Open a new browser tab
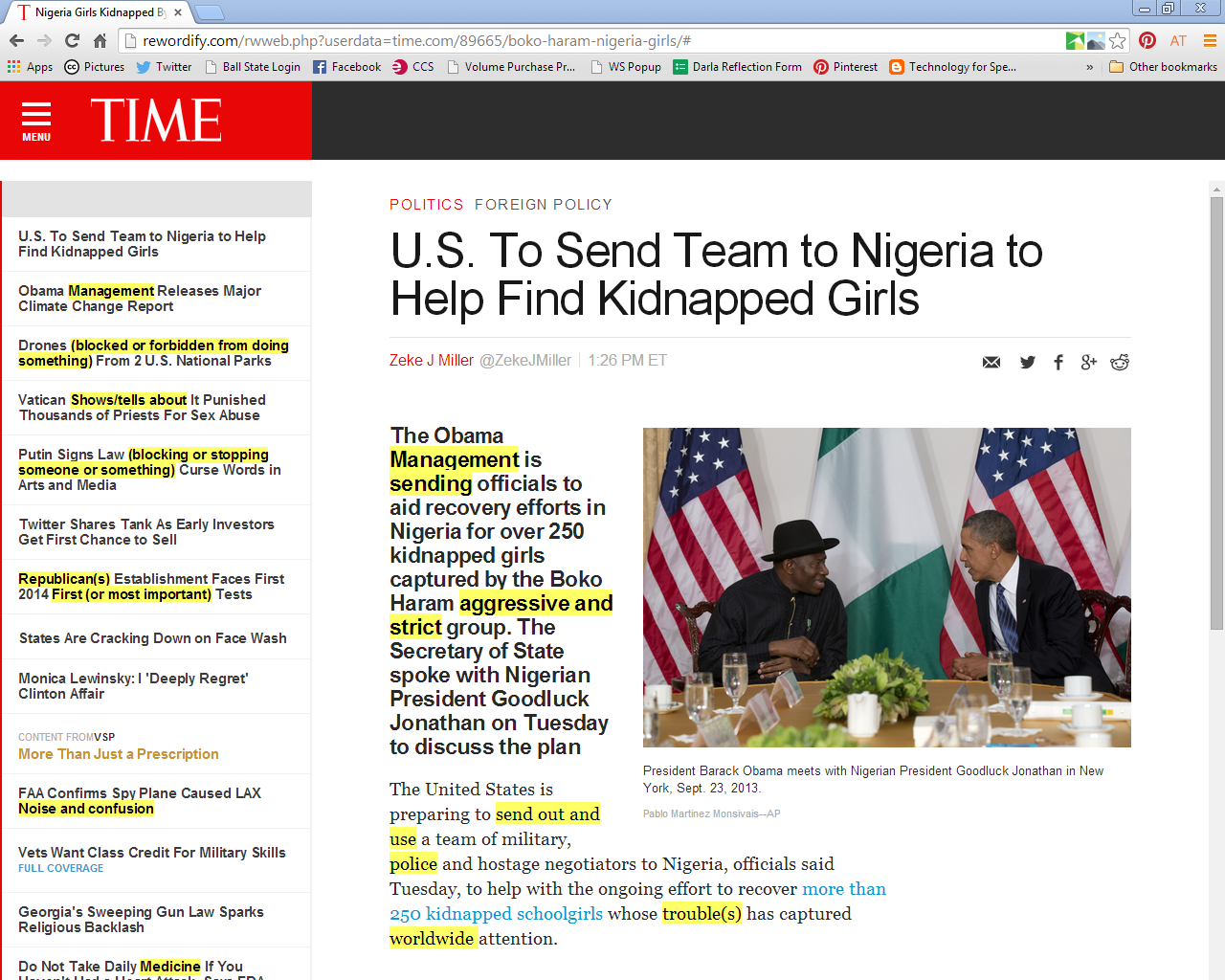The width and height of the screenshot is (1225, 980). pos(210,12)
